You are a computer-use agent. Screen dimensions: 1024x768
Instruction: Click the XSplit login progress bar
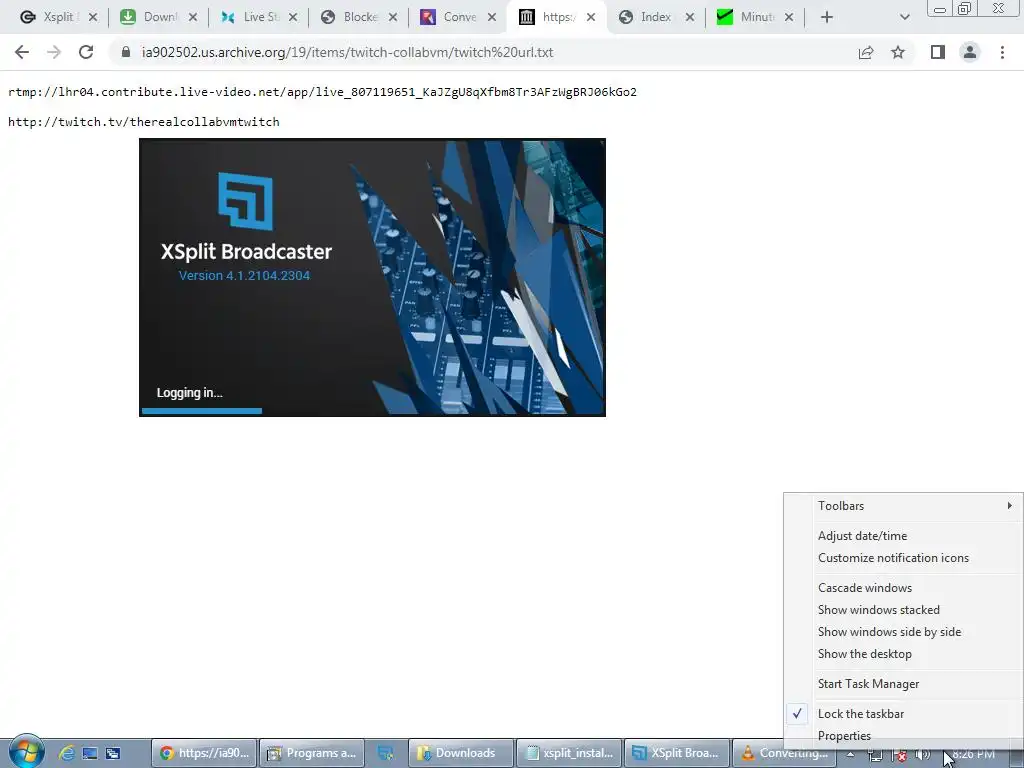click(x=202, y=411)
